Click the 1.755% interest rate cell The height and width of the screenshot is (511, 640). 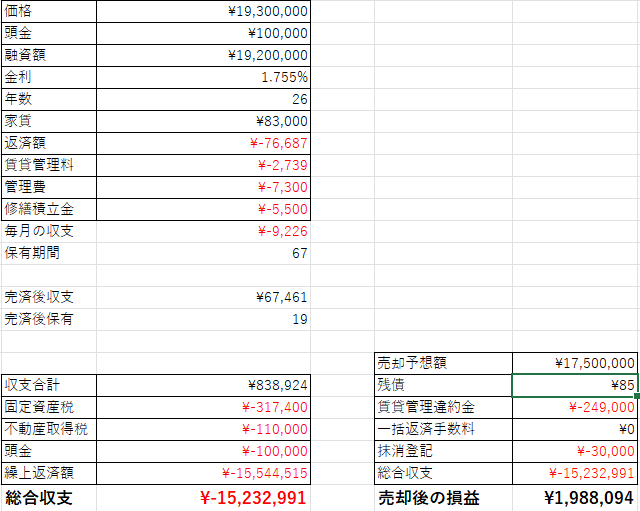click(203, 78)
